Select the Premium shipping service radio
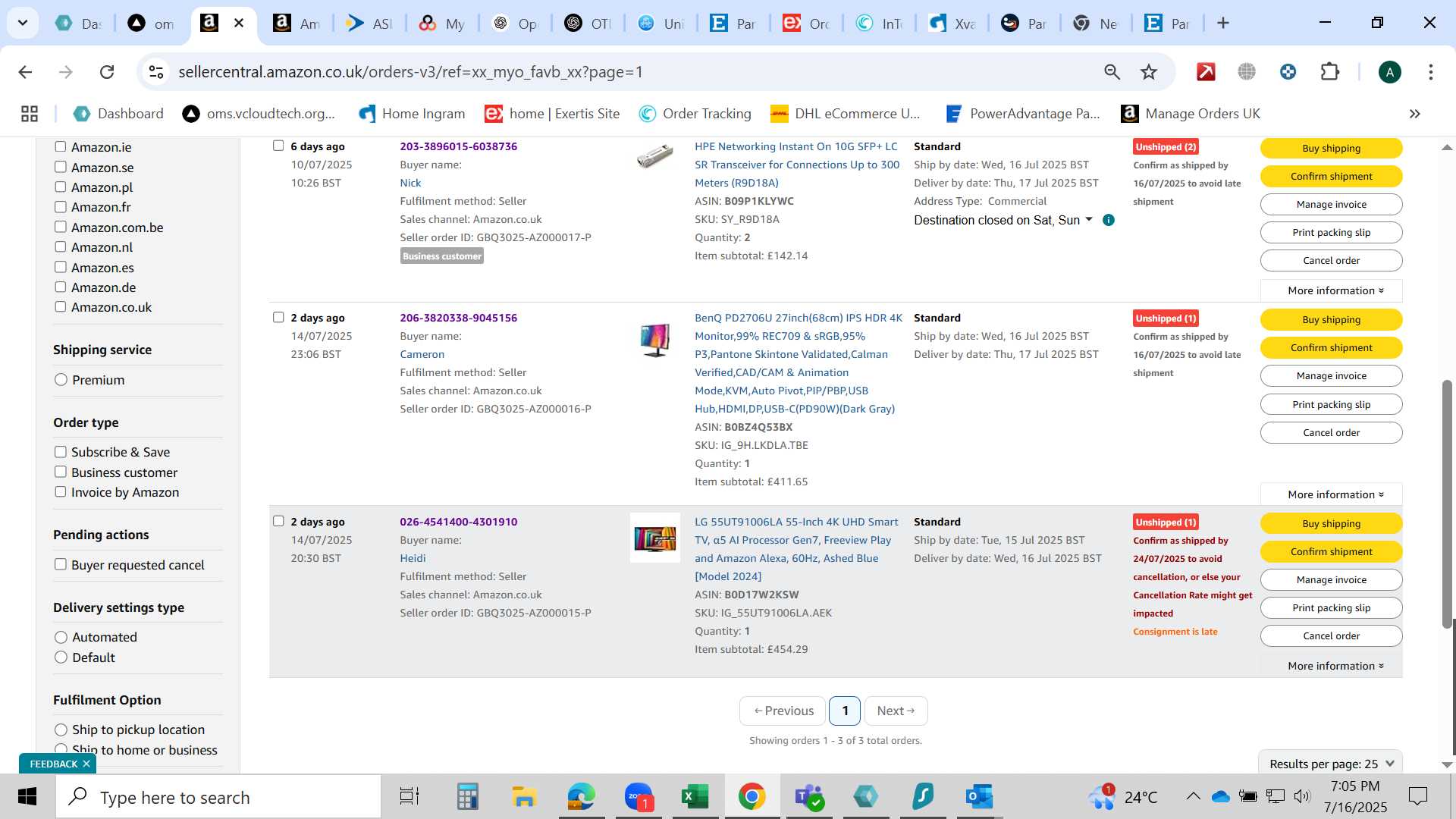This screenshot has width=1456, height=819. tap(61, 380)
